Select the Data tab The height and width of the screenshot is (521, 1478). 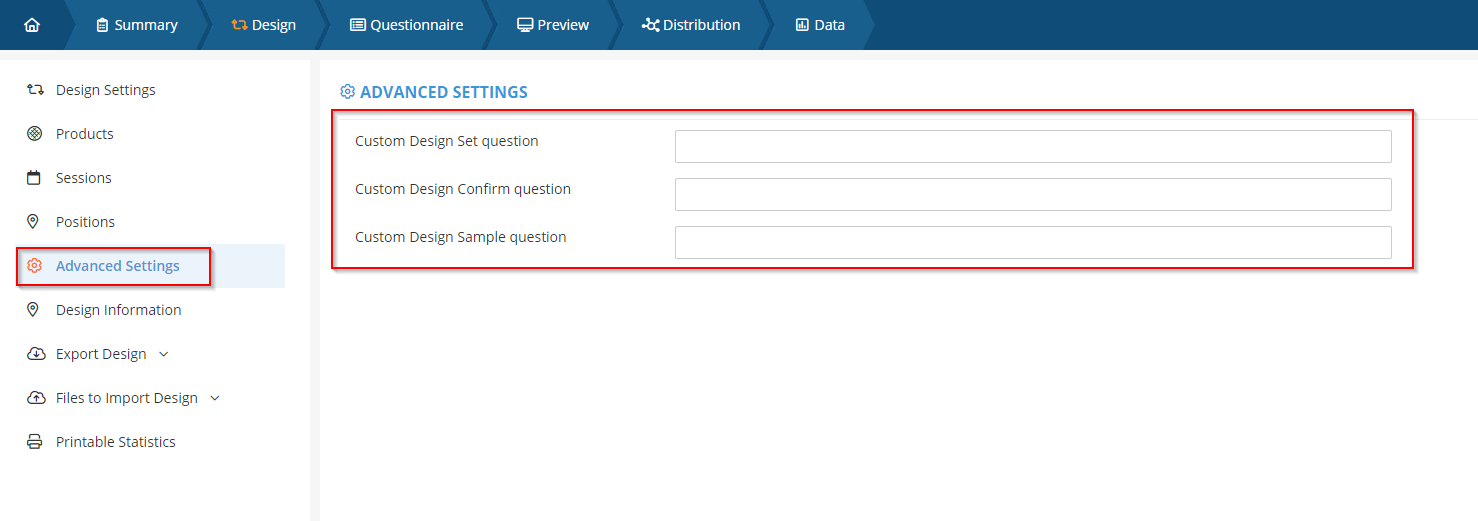point(820,25)
